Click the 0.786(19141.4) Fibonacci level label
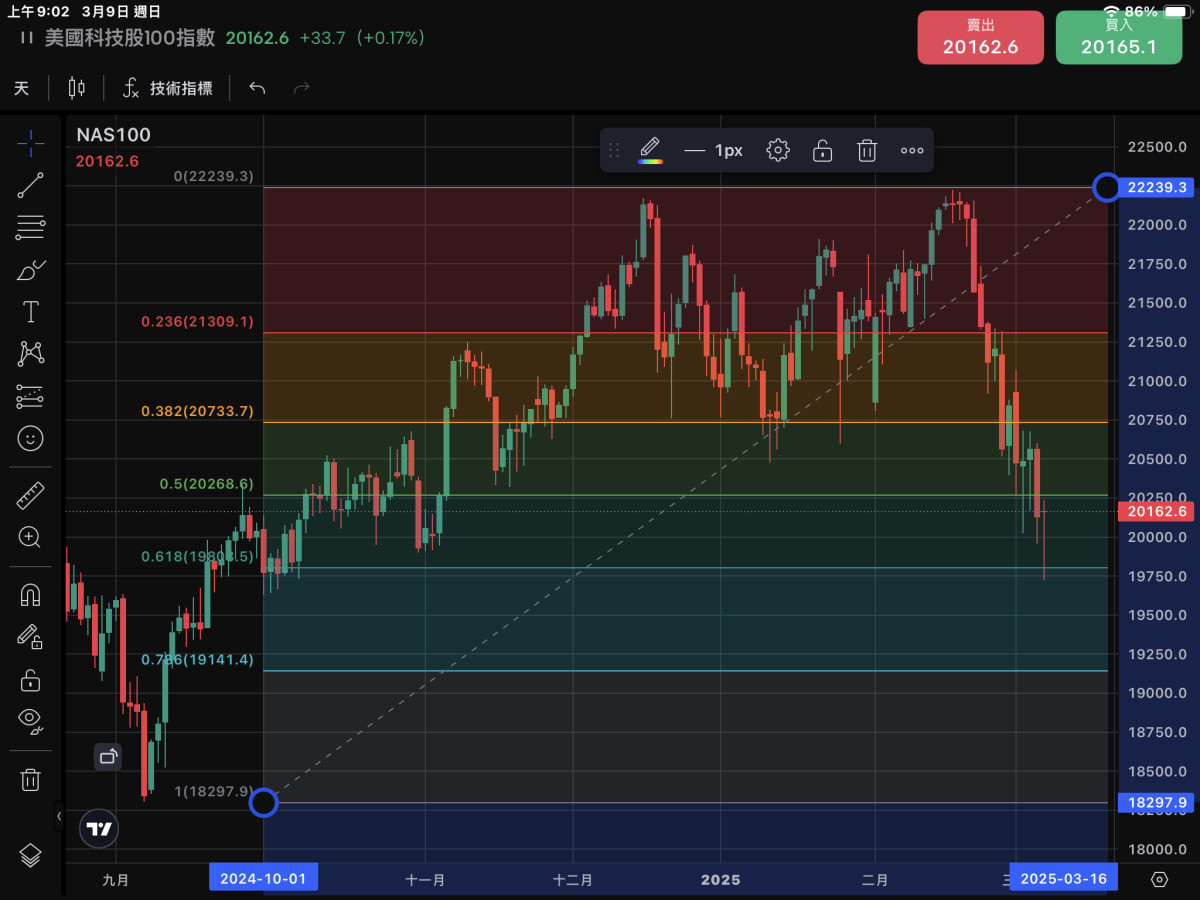Screen dimensions: 1200x900 [x=197, y=660]
